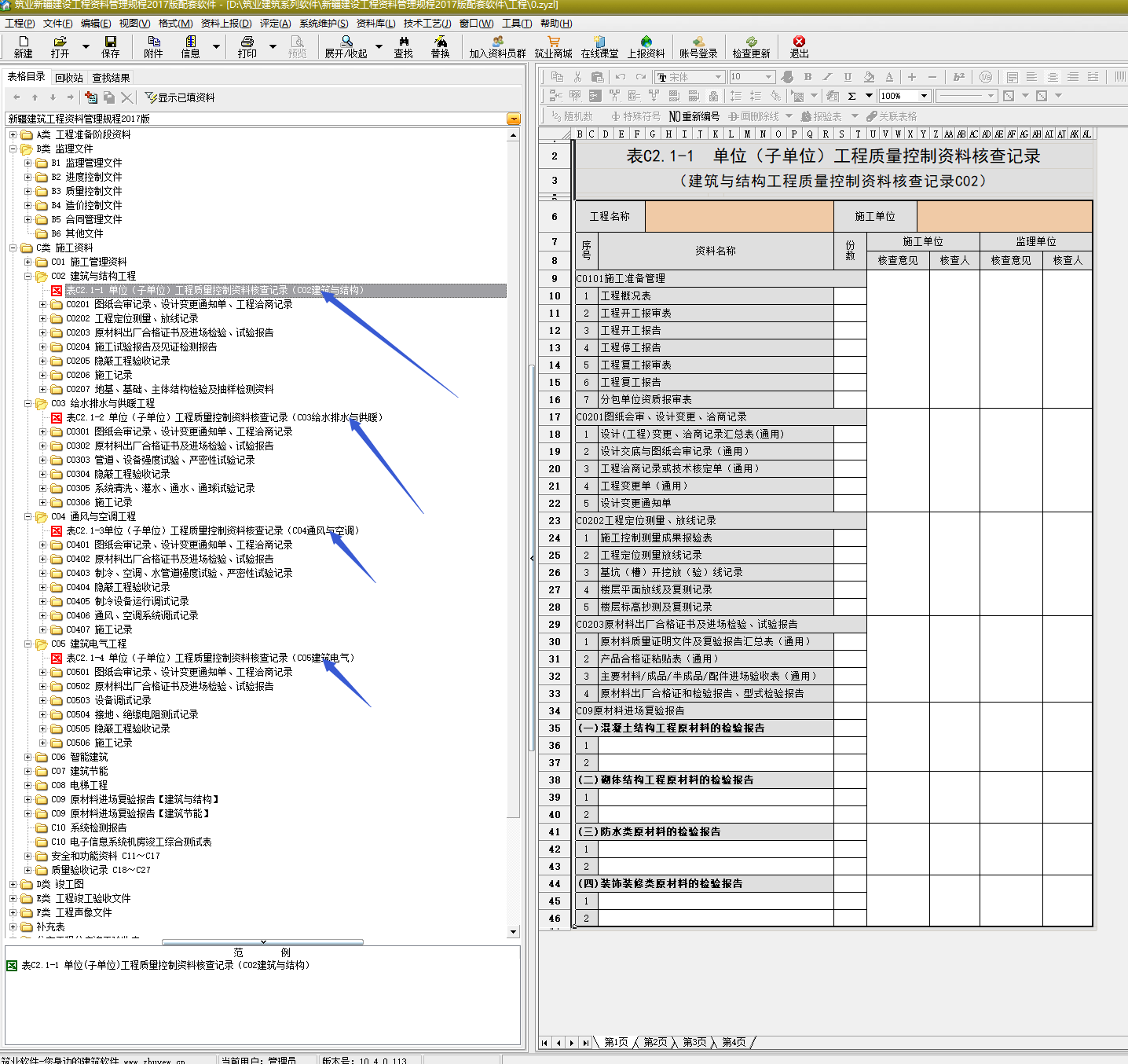
Task: Select 表C2.1-4 建筑电气 record
Action: coord(210,658)
